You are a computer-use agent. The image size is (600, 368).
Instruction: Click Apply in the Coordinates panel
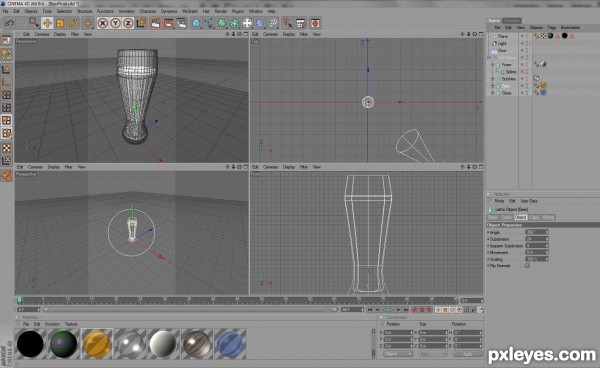[468, 354]
